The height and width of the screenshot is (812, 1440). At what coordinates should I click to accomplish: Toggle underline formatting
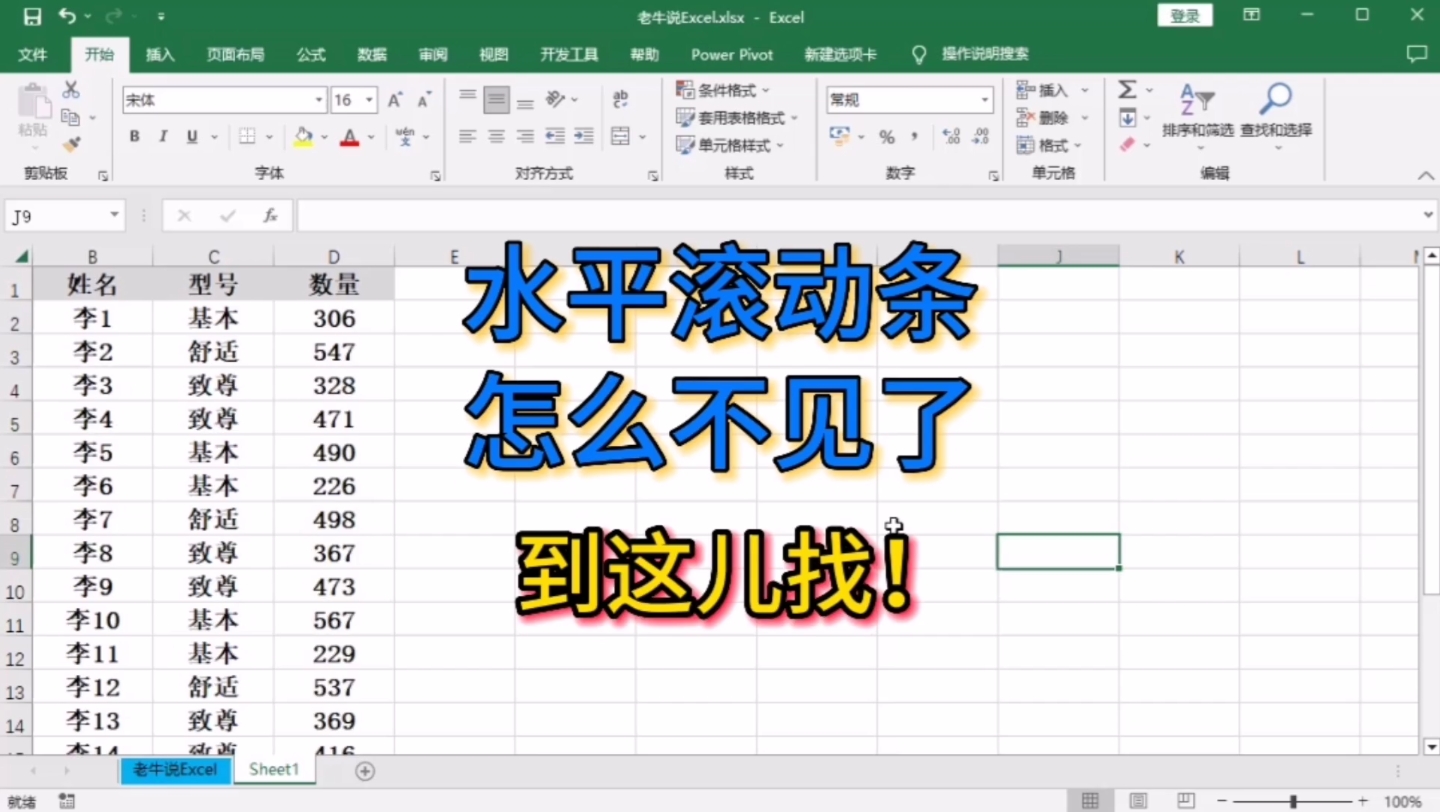tap(190, 137)
